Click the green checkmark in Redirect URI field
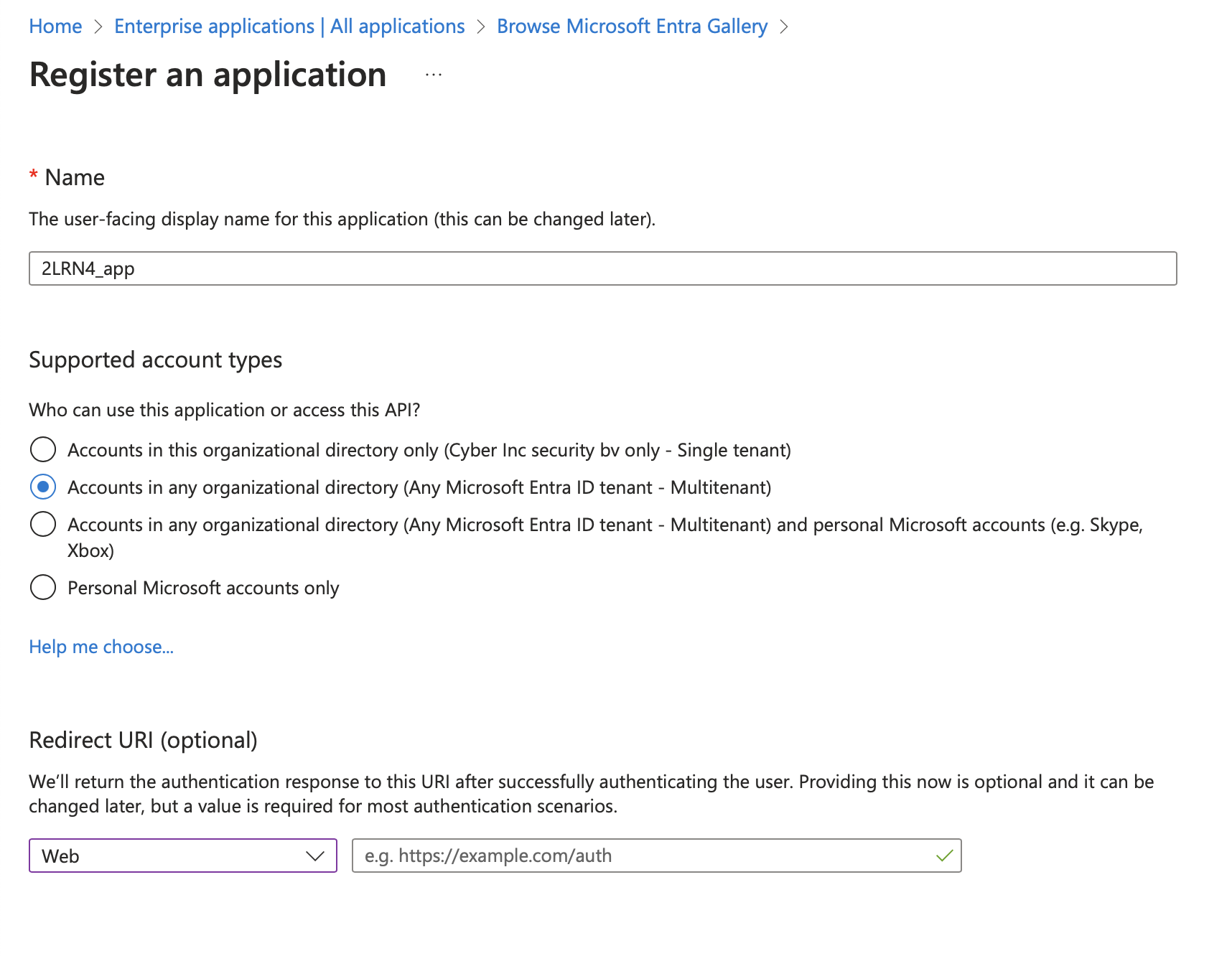Viewport: 1232px width, 956px height. (x=944, y=856)
